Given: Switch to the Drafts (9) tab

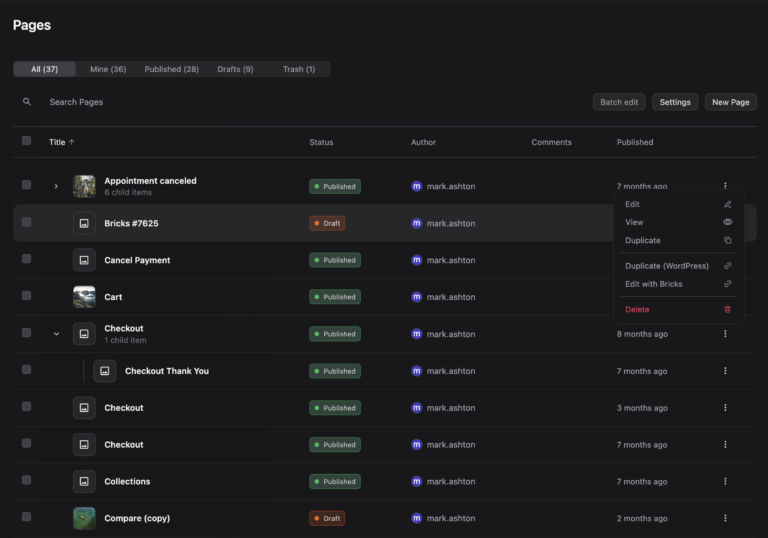Looking at the screenshot, I should [x=235, y=69].
